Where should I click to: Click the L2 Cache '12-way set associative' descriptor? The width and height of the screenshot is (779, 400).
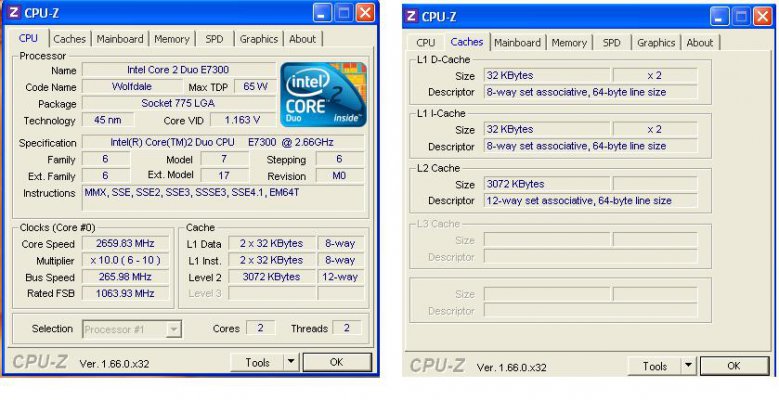click(590, 201)
